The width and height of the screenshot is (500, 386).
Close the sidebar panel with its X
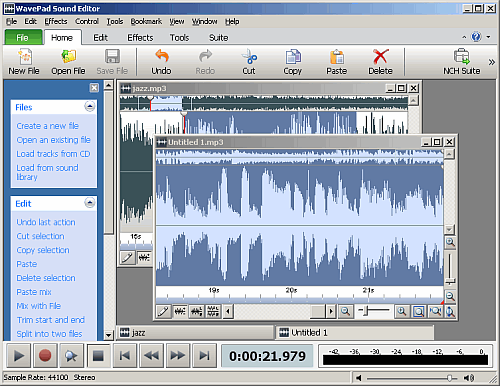[x=94, y=88]
